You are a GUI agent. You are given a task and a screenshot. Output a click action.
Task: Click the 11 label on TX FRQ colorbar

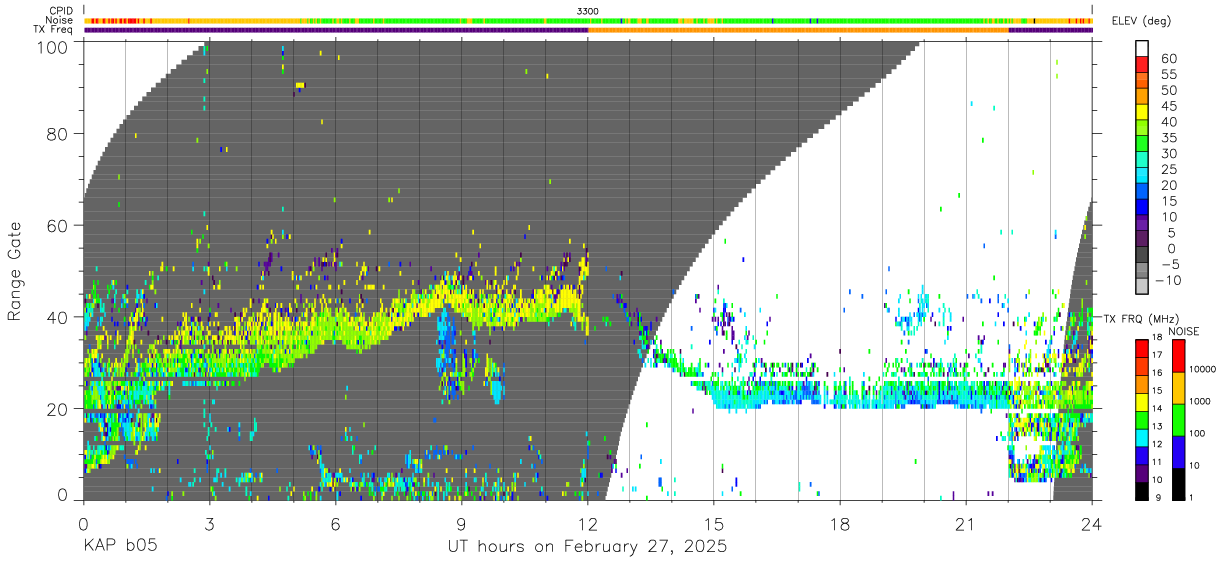(1157, 462)
